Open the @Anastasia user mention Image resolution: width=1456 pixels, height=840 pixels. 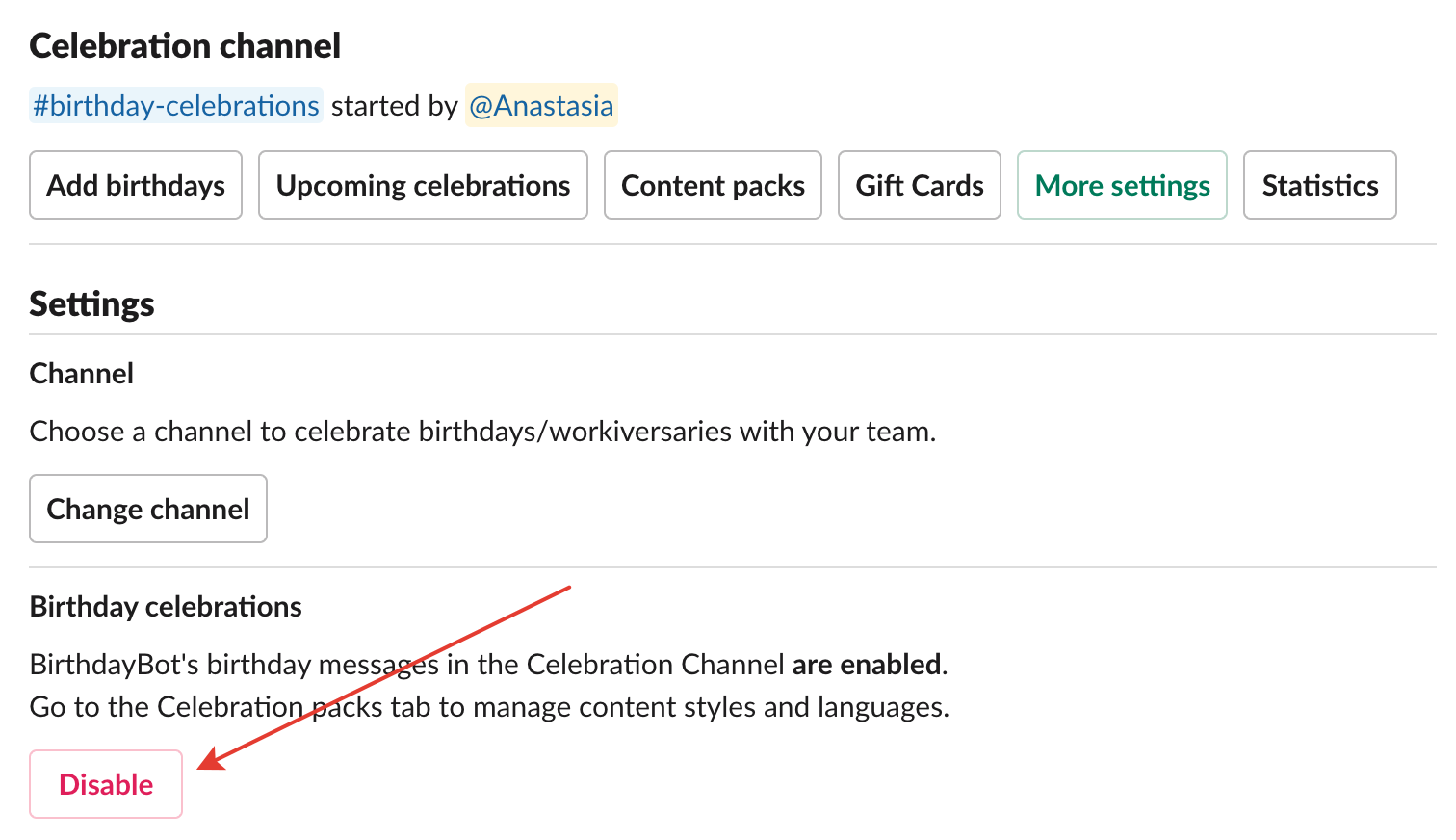pos(541,105)
